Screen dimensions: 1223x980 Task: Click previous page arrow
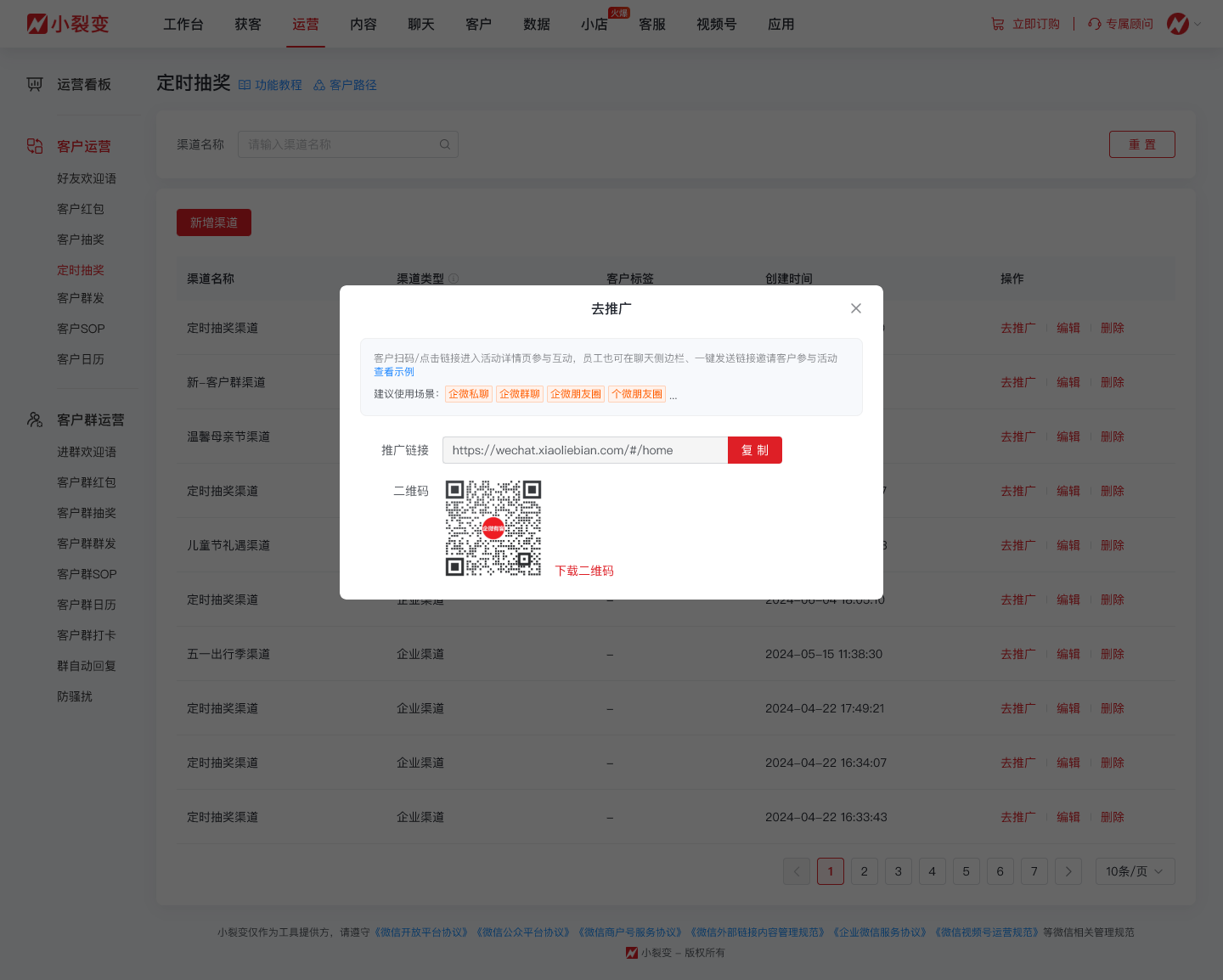point(797,871)
